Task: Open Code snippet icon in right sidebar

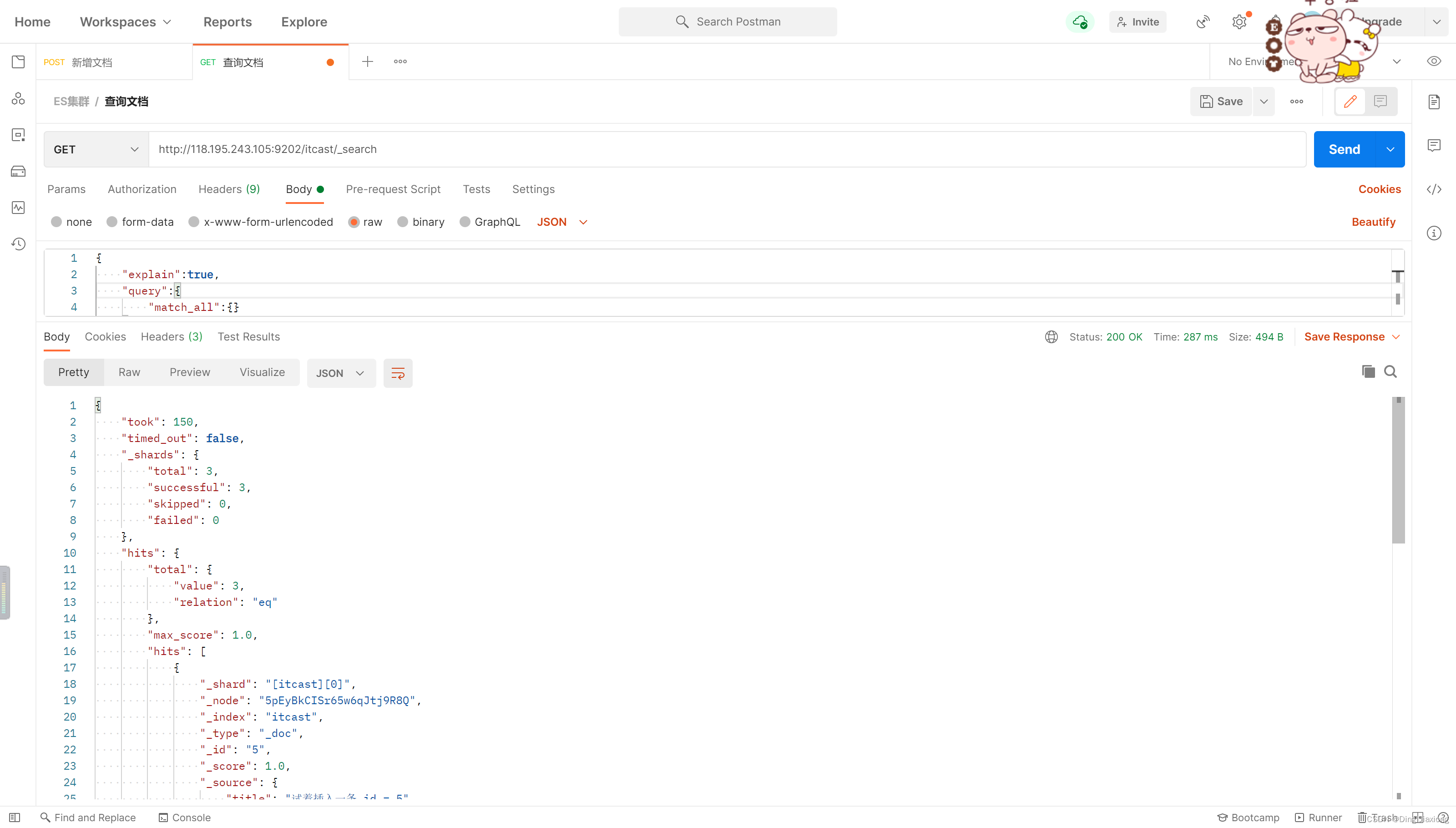Action: (x=1434, y=189)
